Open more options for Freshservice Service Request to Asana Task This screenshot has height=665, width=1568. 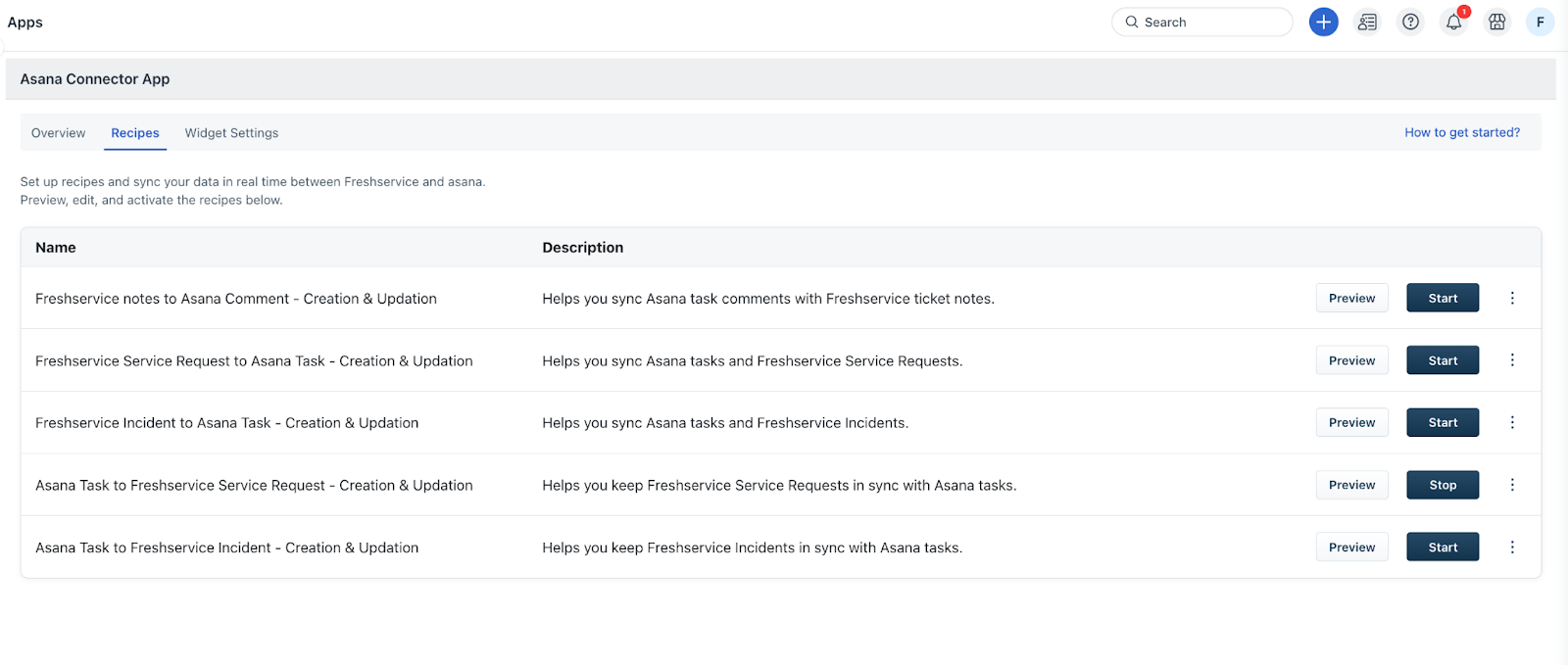point(1512,360)
